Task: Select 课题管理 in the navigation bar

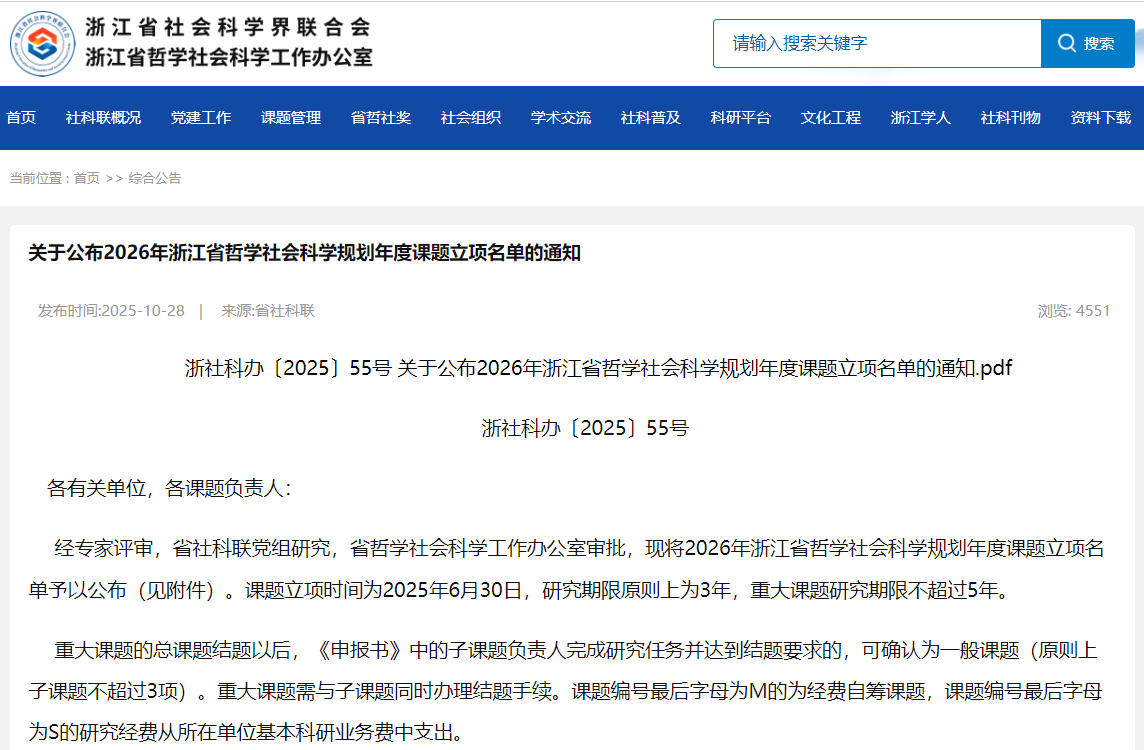Action: [291, 118]
